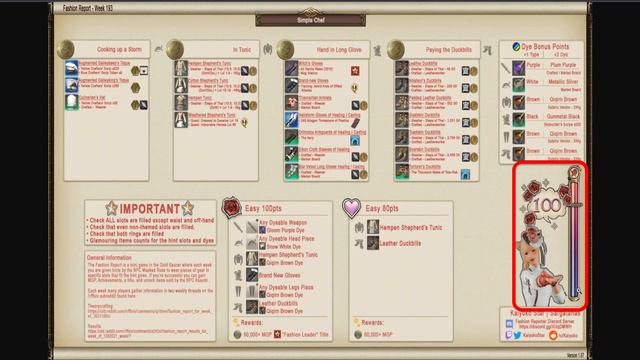Select the head slot icon after Cooking up a Storm
The width and height of the screenshot is (640, 360).
click(x=158, y=49)
